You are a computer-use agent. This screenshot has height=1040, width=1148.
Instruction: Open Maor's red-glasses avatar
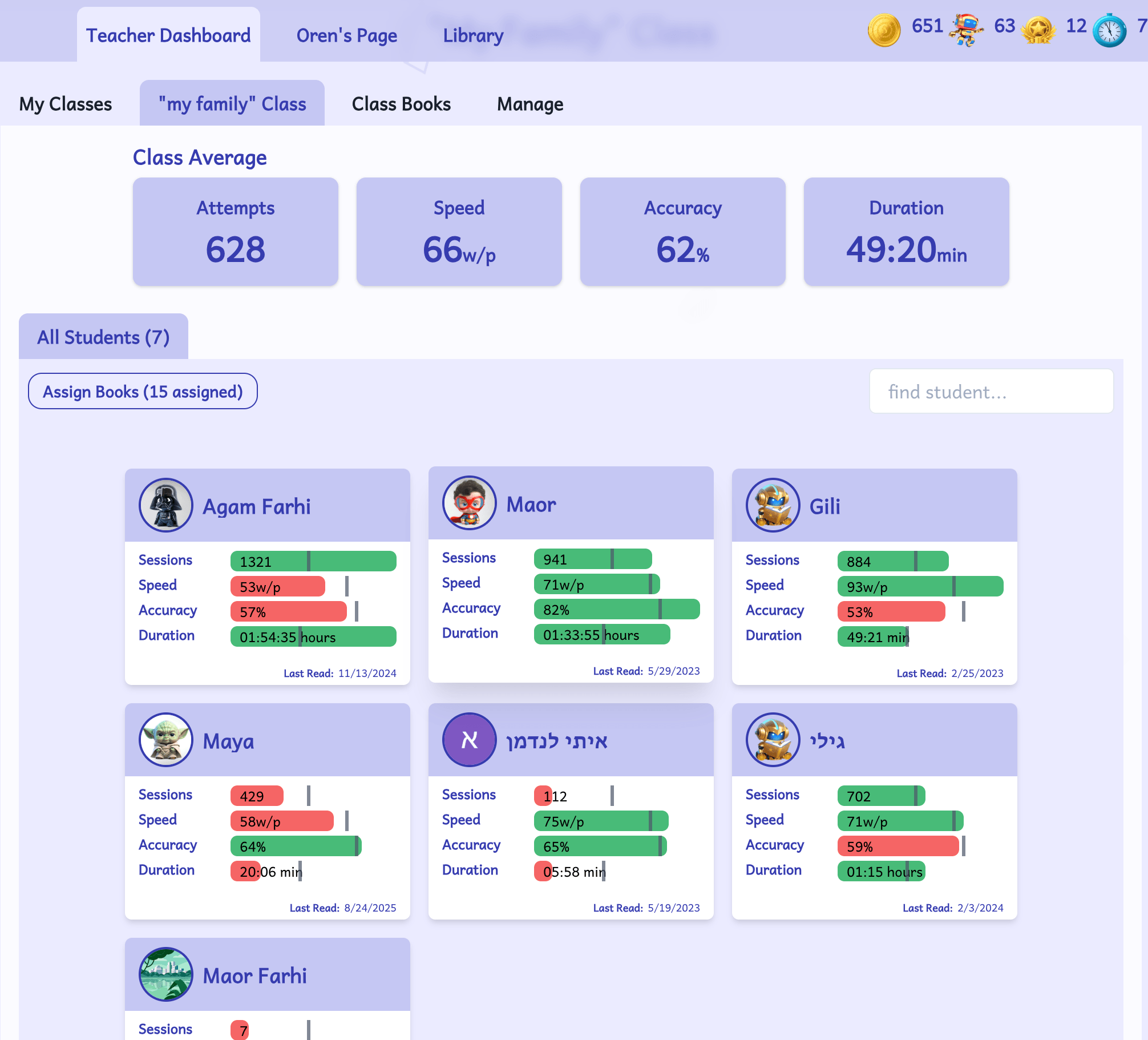pyautogui.click(x=470, y=503)
